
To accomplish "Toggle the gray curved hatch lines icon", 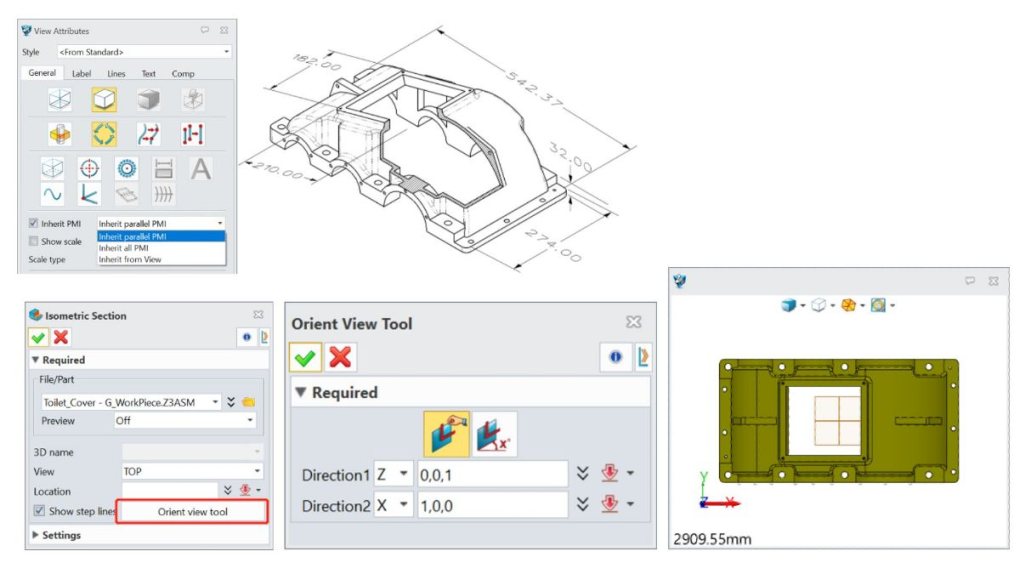I will pyautogui.click(x=163, y=194).
